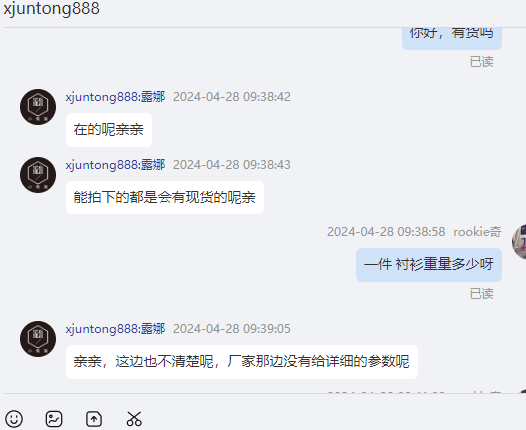
Task: Click rookie奇's avatar at the right edge
Action: tap(519, 241)
